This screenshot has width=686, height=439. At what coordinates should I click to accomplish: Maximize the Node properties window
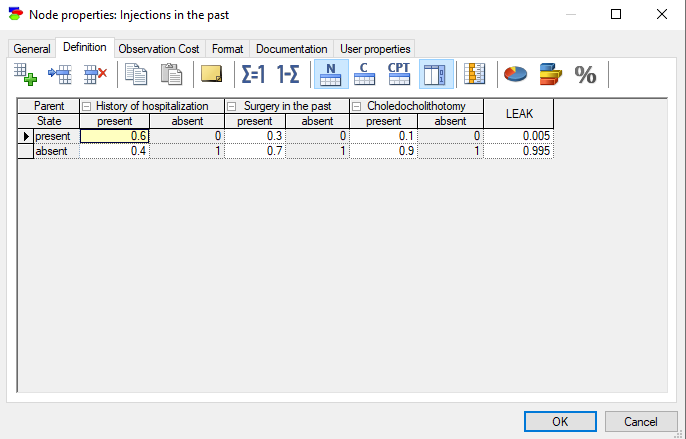coord(616,14)
